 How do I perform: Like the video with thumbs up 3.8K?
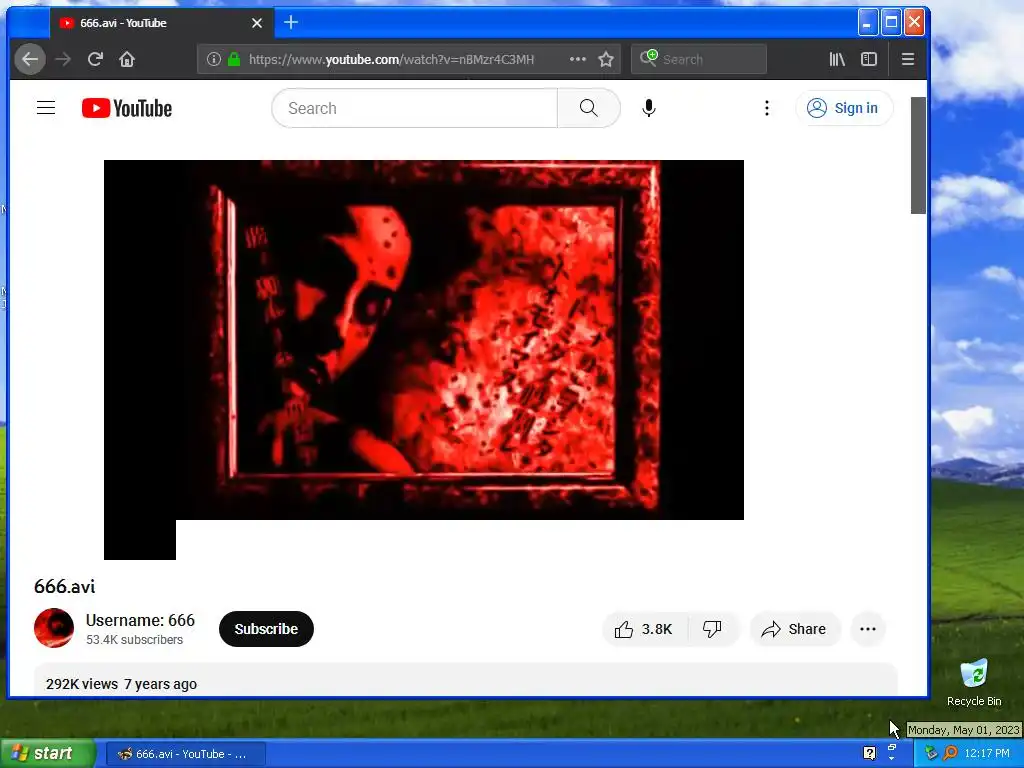[643, 629]
